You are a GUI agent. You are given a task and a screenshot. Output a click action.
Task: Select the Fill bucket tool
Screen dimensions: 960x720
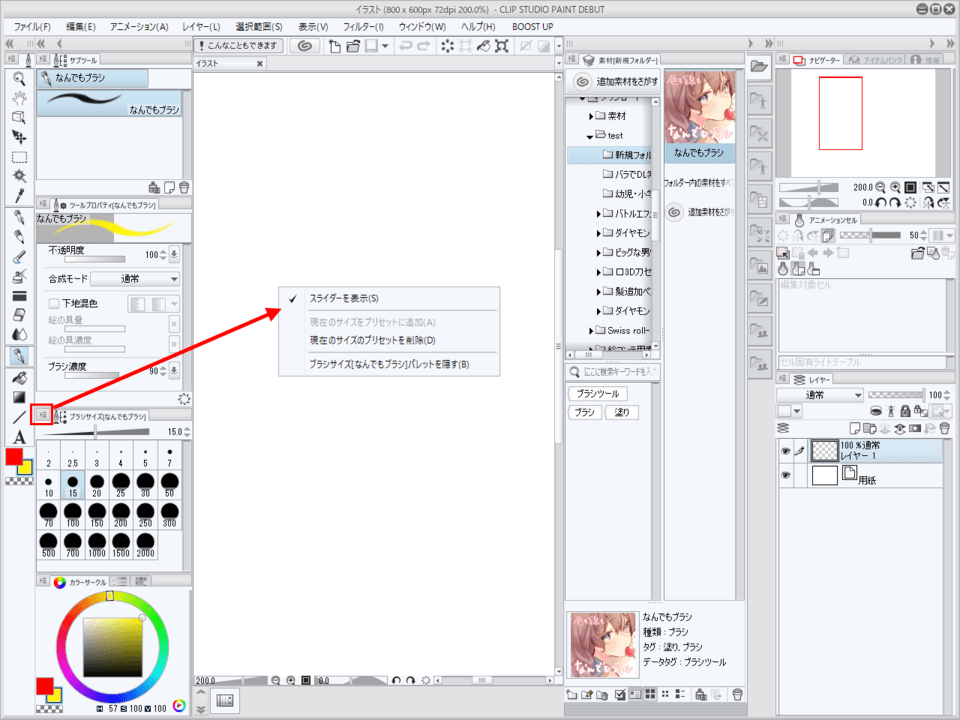pos(19,378)
